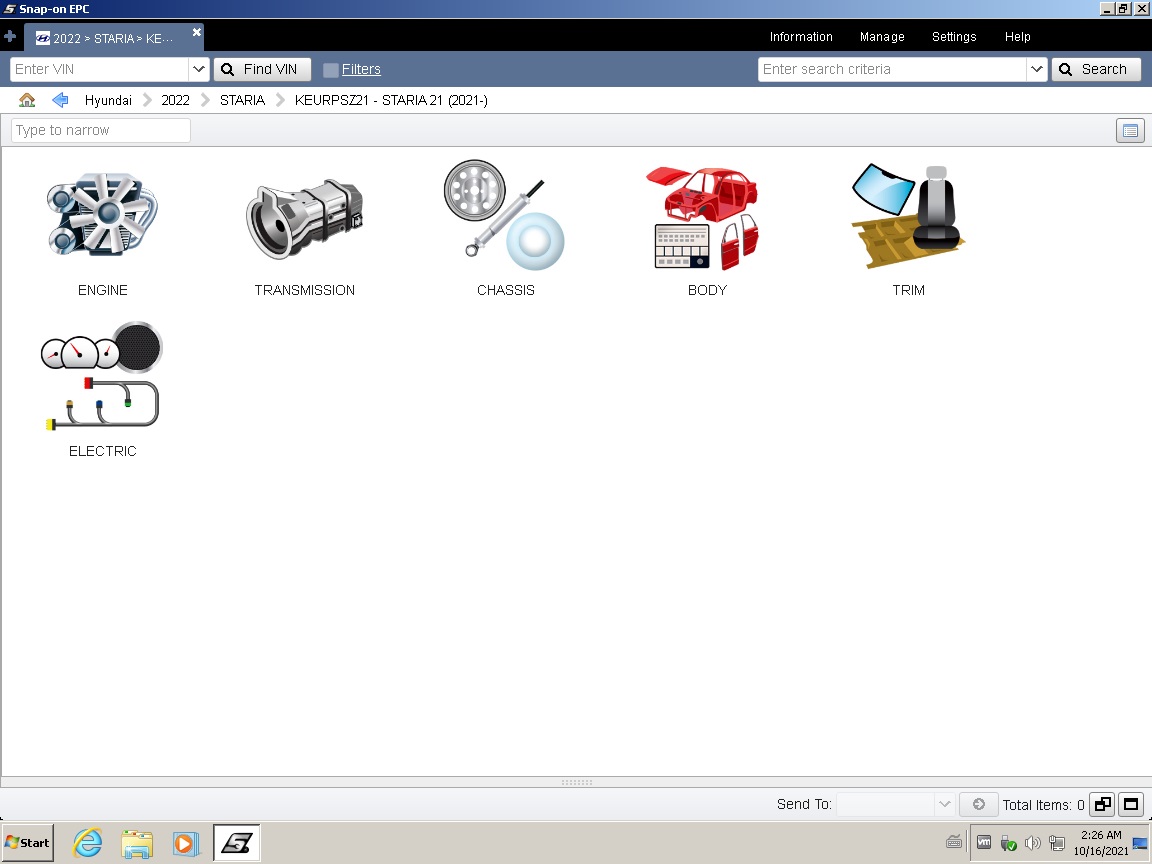The image size is (1152, 864).
Task: Open the BODY parts category
Action: [x=707, y=219]
